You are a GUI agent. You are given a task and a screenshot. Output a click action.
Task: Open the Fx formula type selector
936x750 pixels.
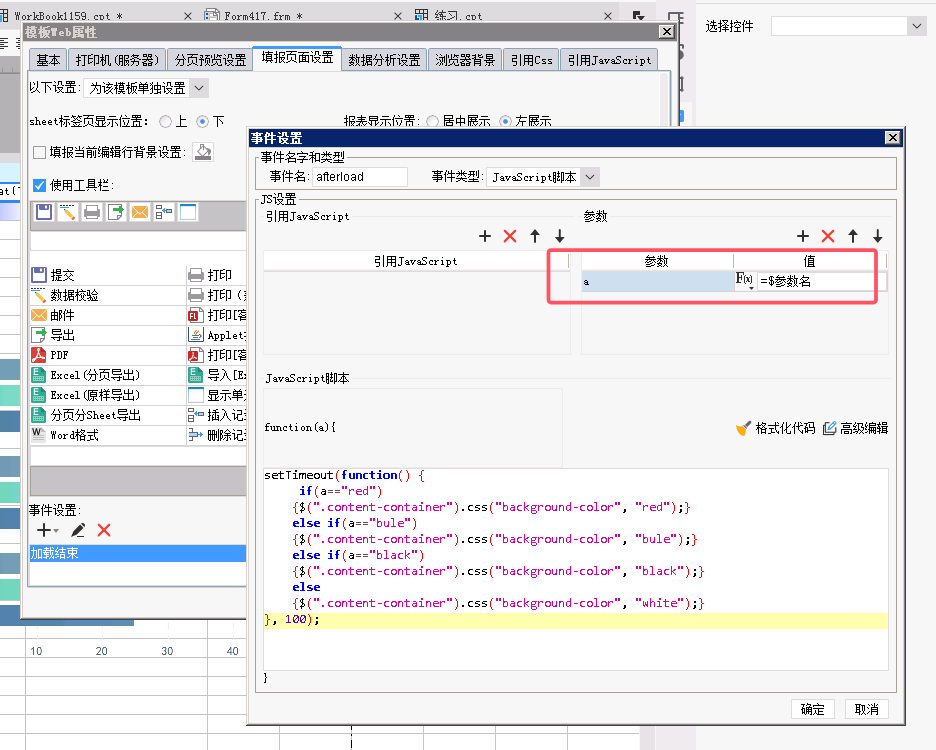(x=745, y=281)
